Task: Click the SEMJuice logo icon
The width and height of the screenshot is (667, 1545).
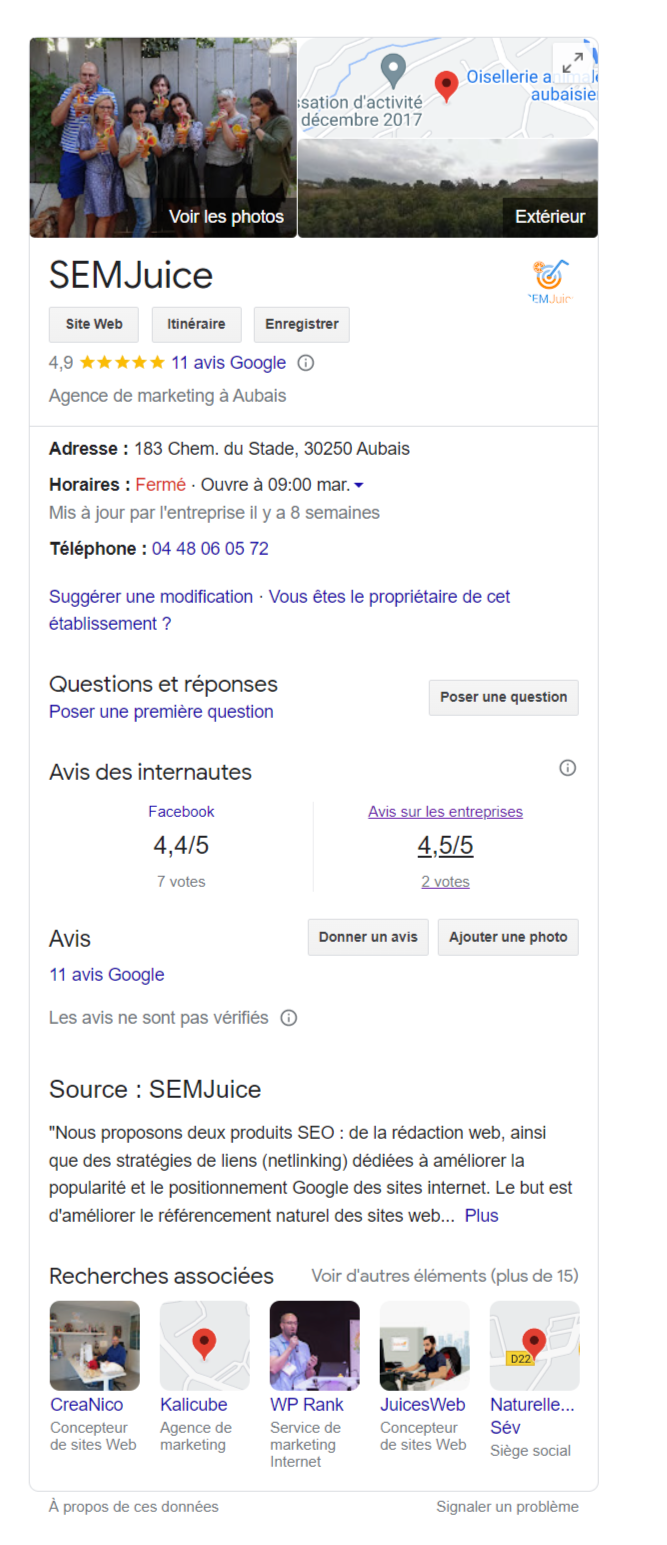Action: [x=550, y=281]
